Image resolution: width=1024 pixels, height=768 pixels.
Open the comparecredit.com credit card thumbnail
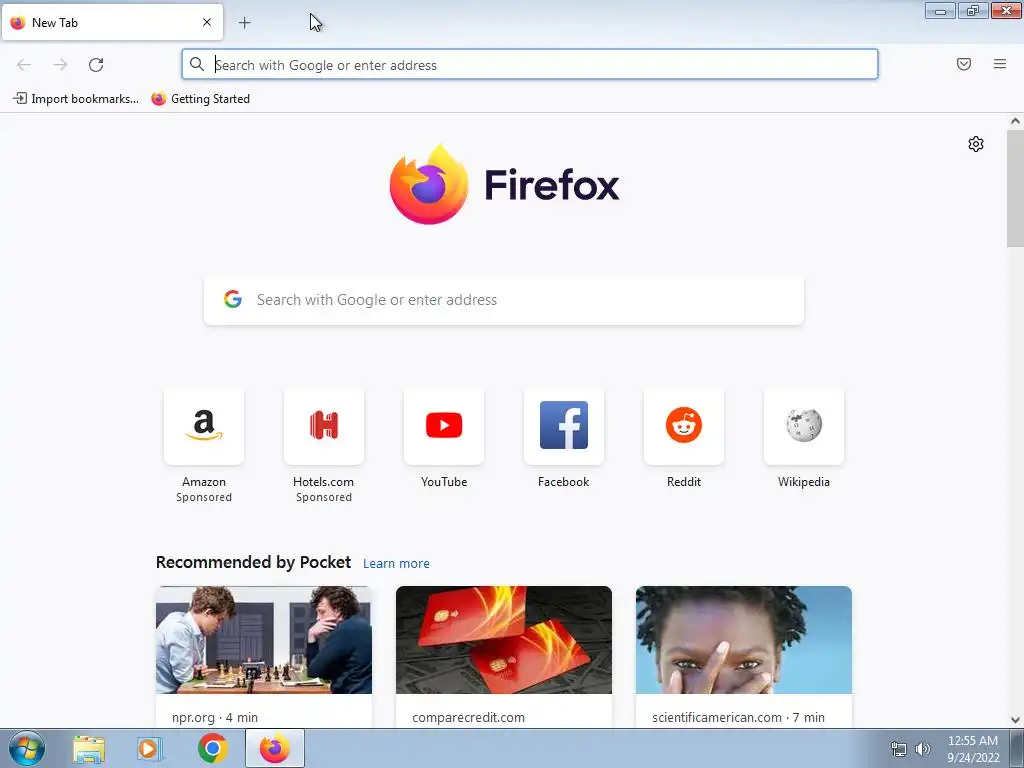tap(504, 640)
